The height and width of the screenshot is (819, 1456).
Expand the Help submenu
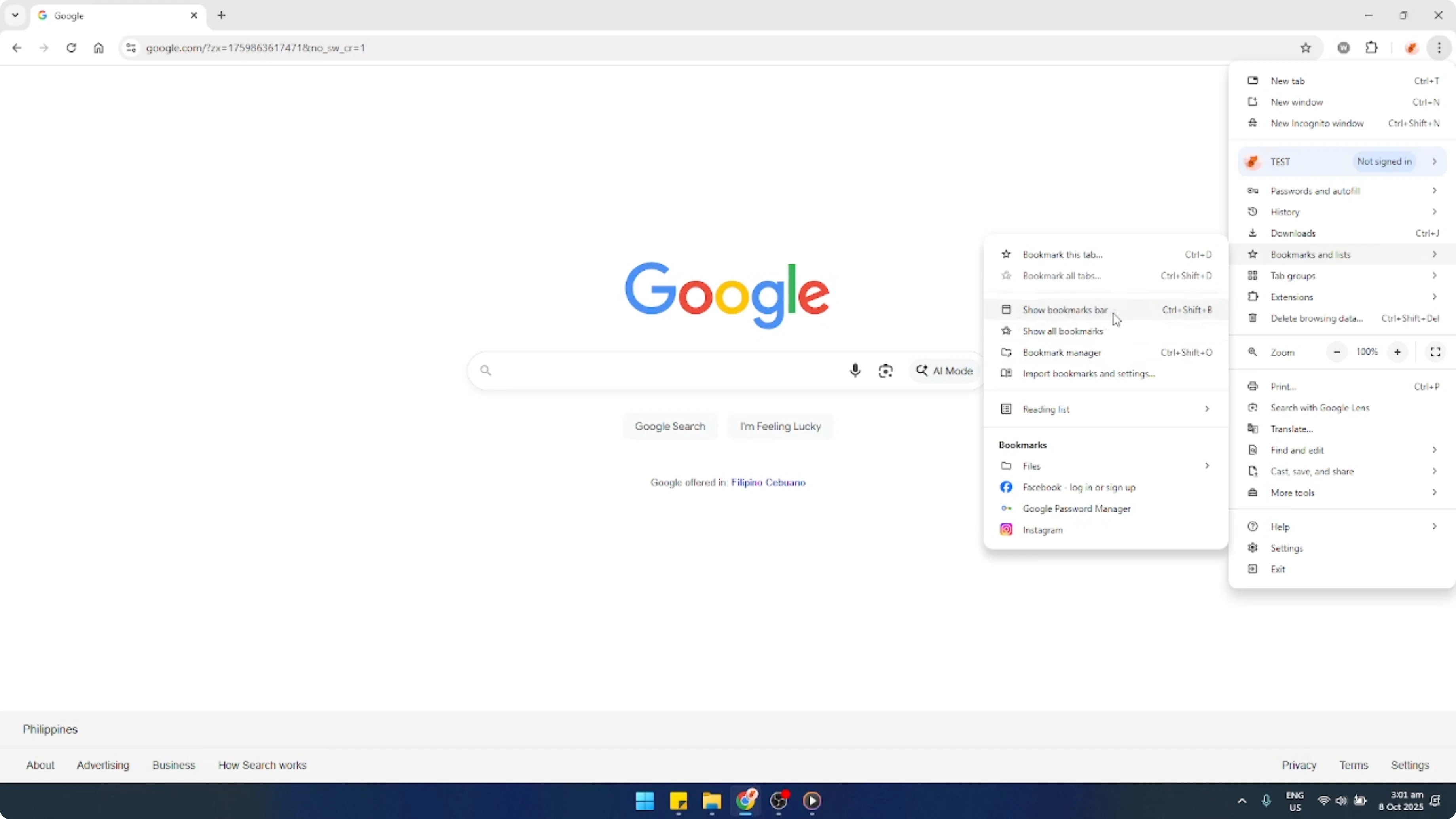coord(1342,527)
